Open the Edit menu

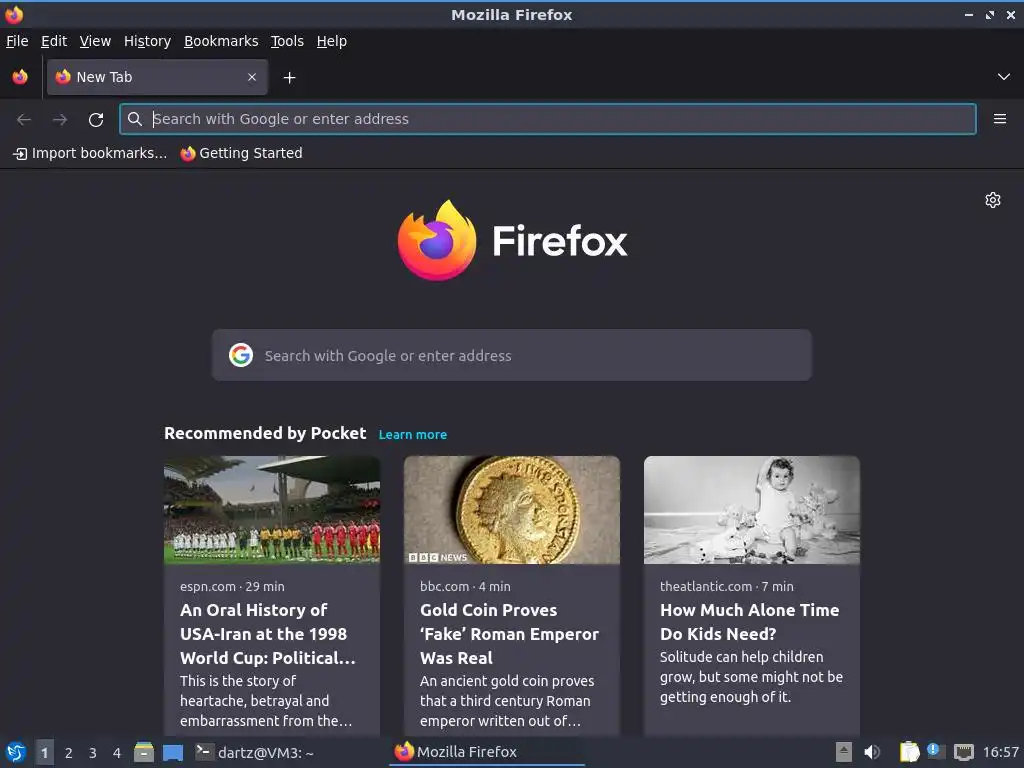[x=54, y=41]
